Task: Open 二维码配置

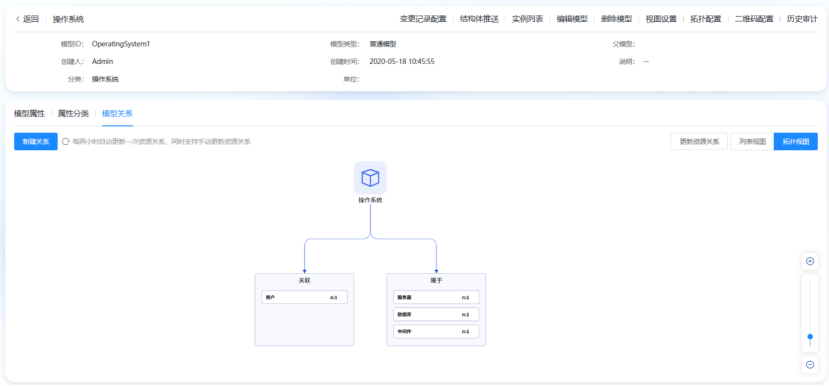Action: [753, 19]
